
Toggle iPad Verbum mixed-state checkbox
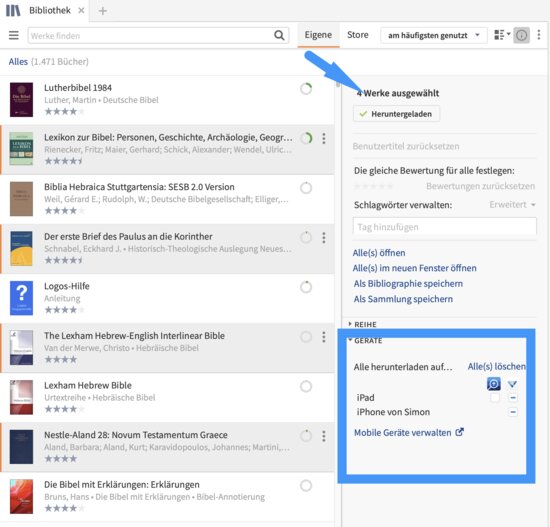[513, 398]
